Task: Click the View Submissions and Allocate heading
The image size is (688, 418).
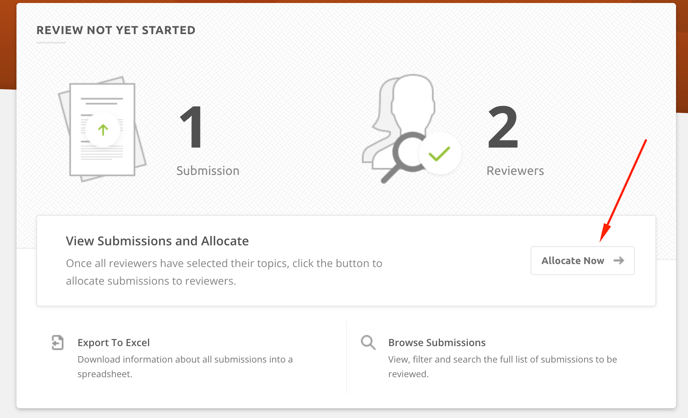Action: [157, 241]
